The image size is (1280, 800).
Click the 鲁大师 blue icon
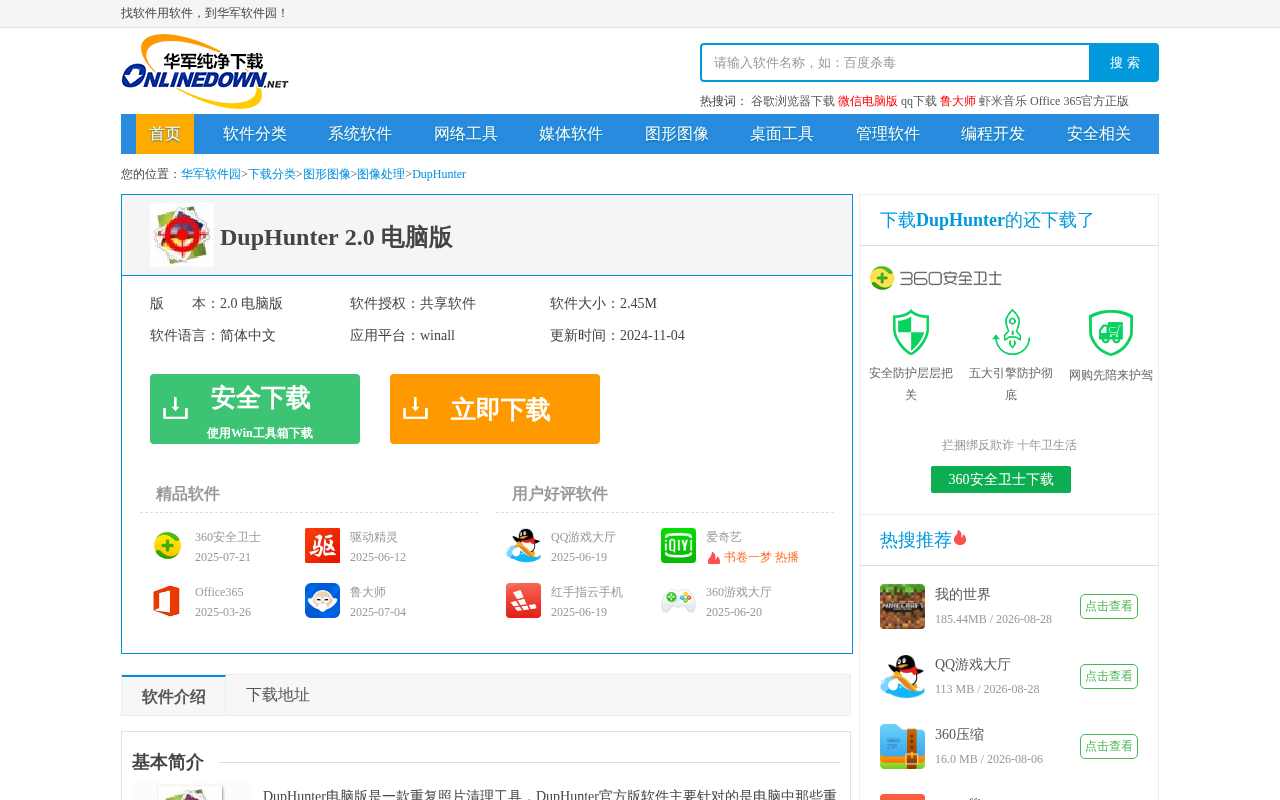pyautogui.click(x=322, y=601)
